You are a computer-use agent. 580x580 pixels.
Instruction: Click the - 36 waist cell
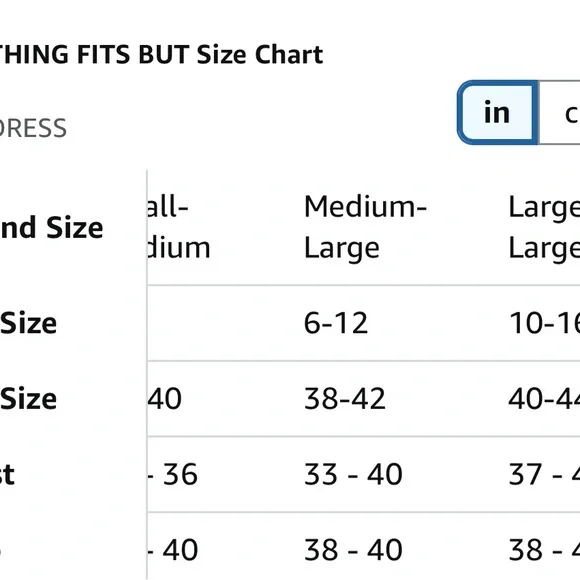coord(173,474)
